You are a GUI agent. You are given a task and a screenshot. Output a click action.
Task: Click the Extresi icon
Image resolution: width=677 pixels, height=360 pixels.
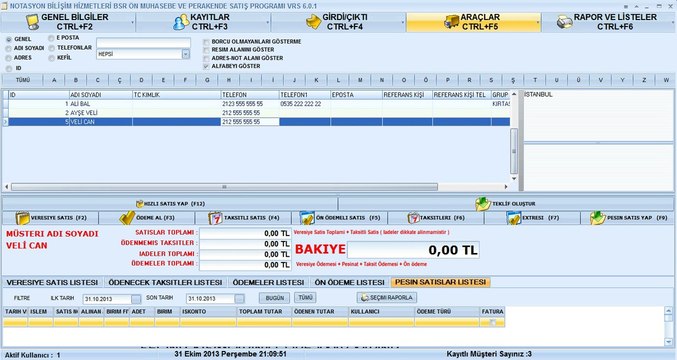(514, 218)
